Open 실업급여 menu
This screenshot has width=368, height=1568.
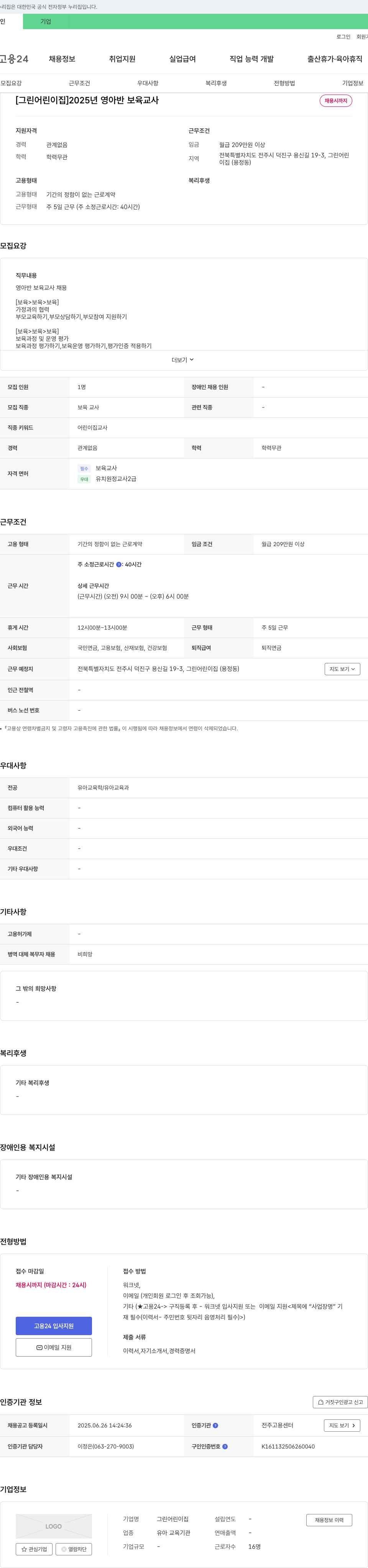click(x=182, y=59)
